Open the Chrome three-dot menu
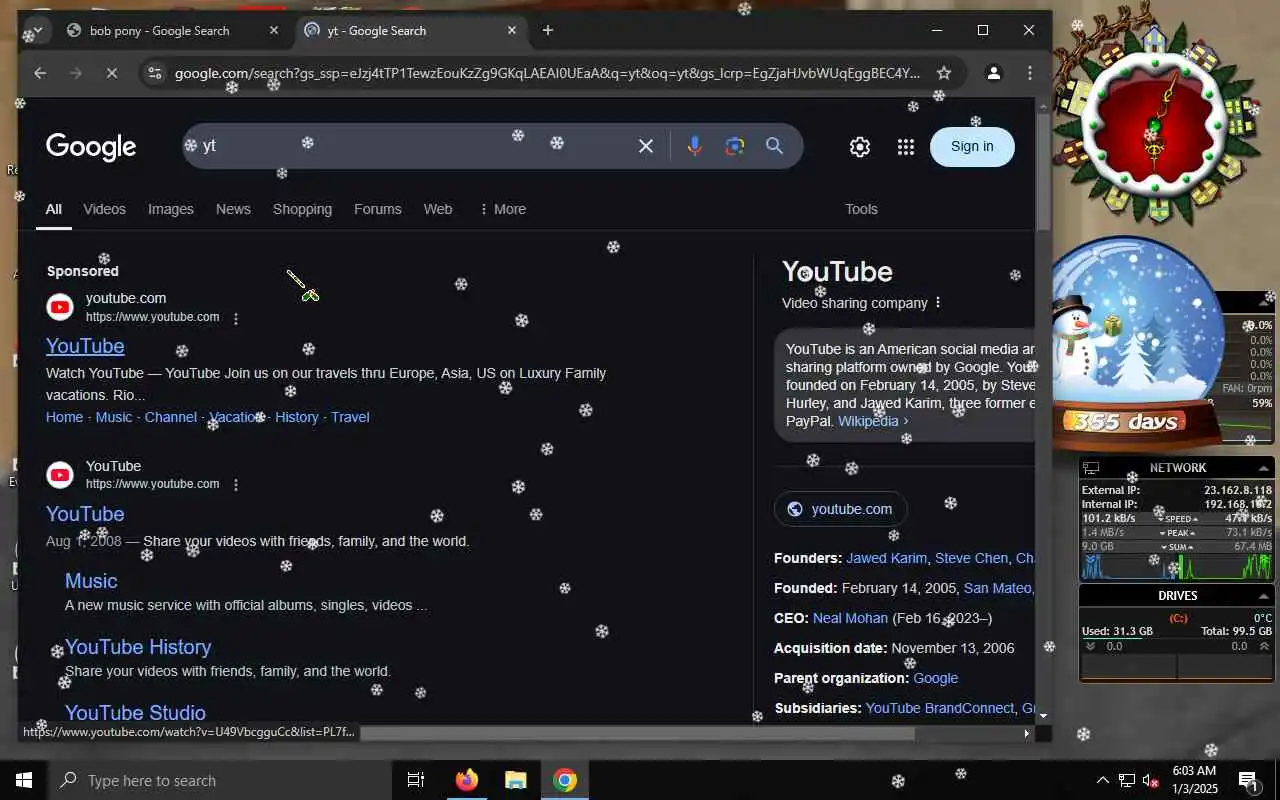1280x800 pixels. [x=1030, y=73]
